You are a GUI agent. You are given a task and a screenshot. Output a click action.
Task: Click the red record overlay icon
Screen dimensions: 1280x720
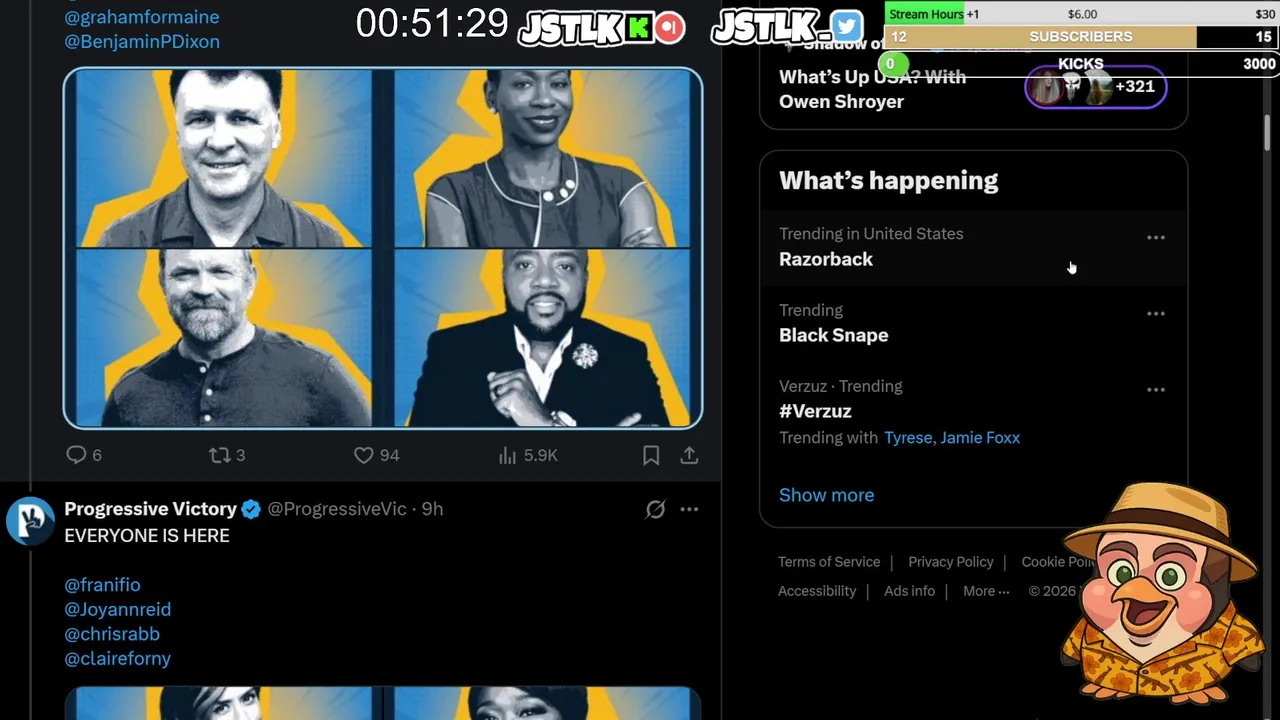(x=669, y=27)
